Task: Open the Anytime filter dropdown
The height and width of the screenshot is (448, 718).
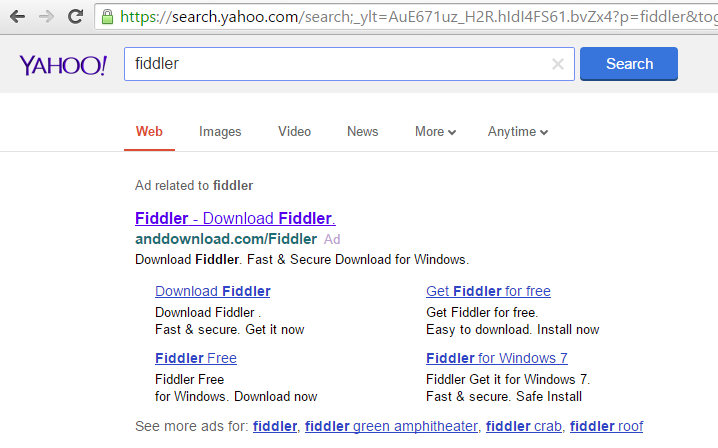Action: (518, 131)
